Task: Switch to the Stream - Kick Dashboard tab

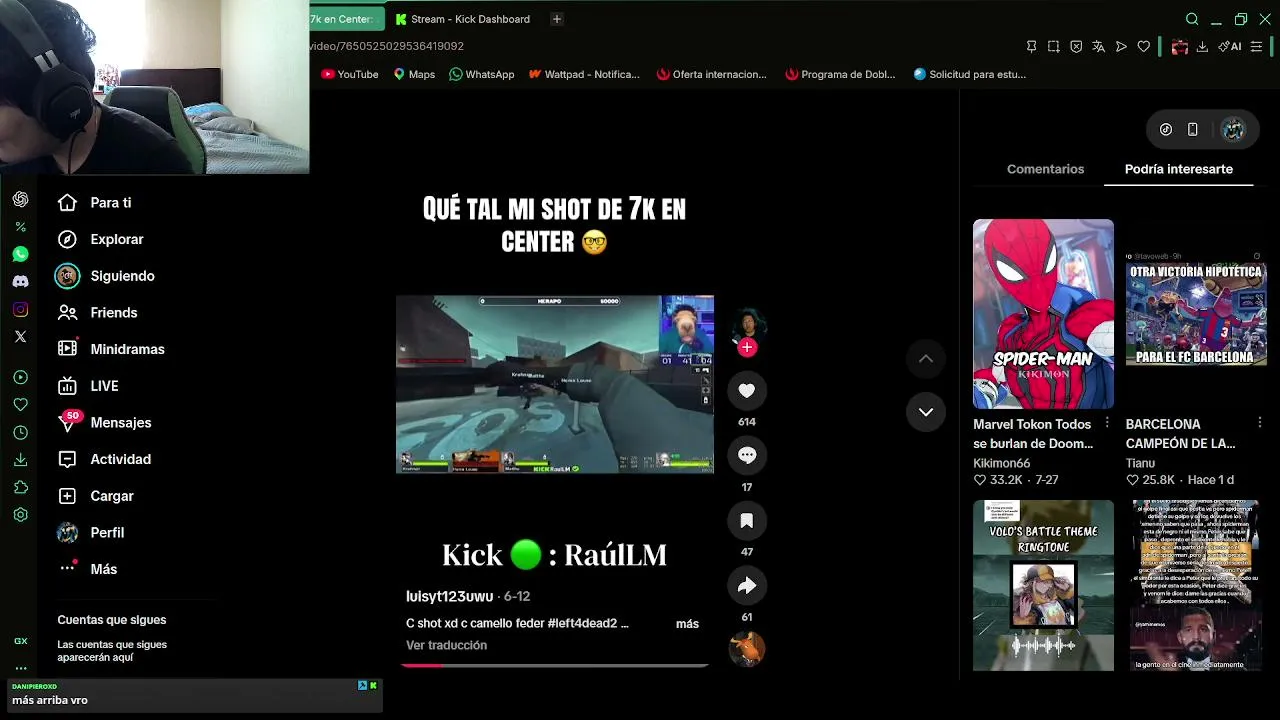Action: click(462, 19)
